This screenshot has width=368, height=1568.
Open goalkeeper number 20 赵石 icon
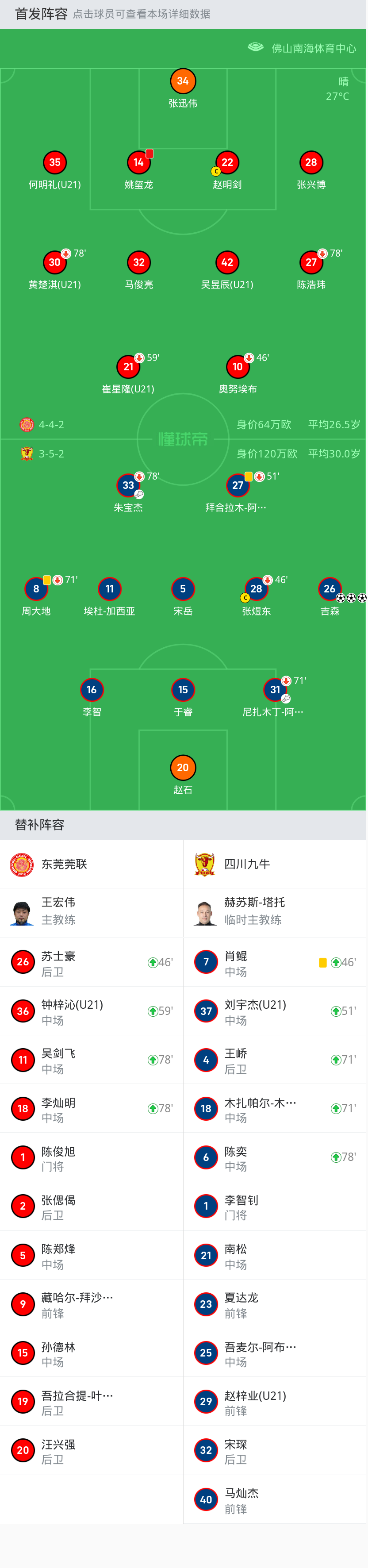pyautogui.click(x=183, y=768)
